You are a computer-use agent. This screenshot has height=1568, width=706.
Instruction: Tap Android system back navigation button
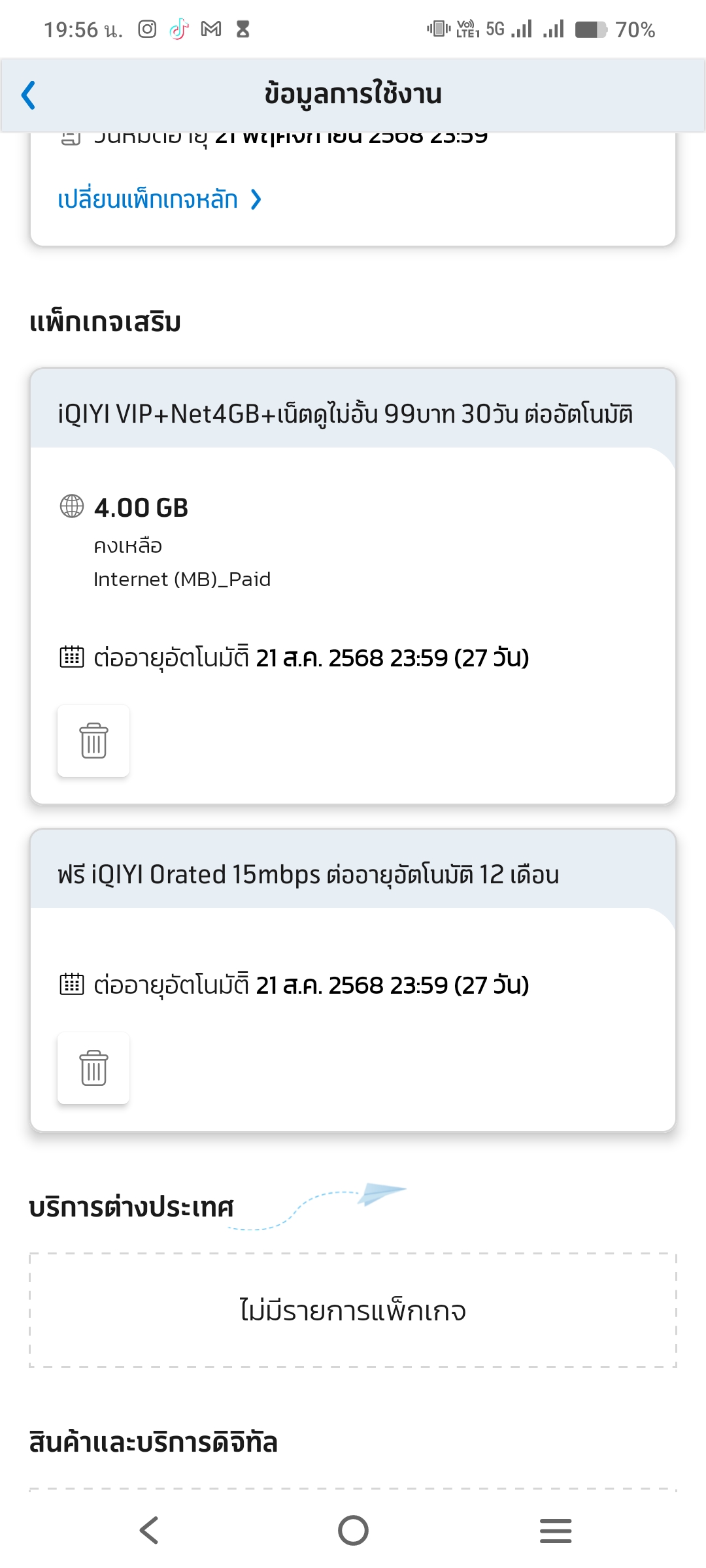coord(149,1530)
